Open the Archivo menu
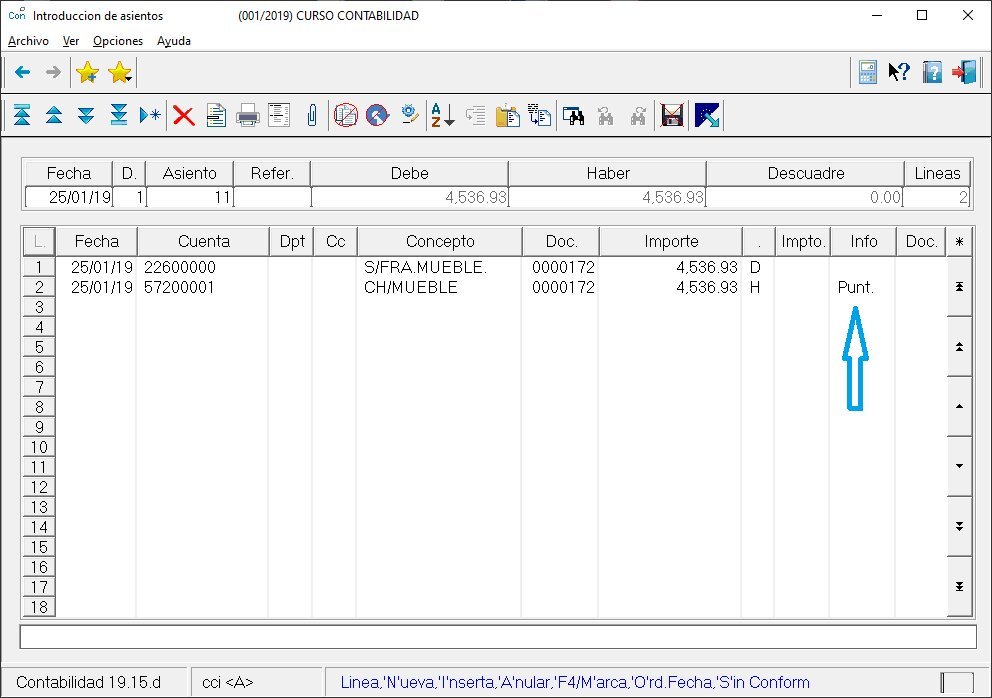992x698 pixels. (28, 41)
